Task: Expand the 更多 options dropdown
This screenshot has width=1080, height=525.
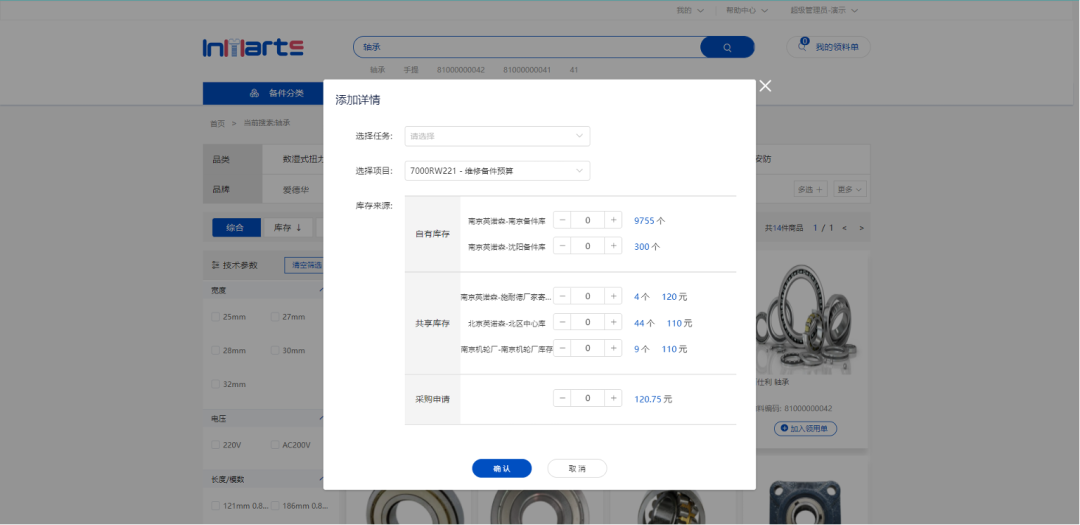Action: pos(849,189)
